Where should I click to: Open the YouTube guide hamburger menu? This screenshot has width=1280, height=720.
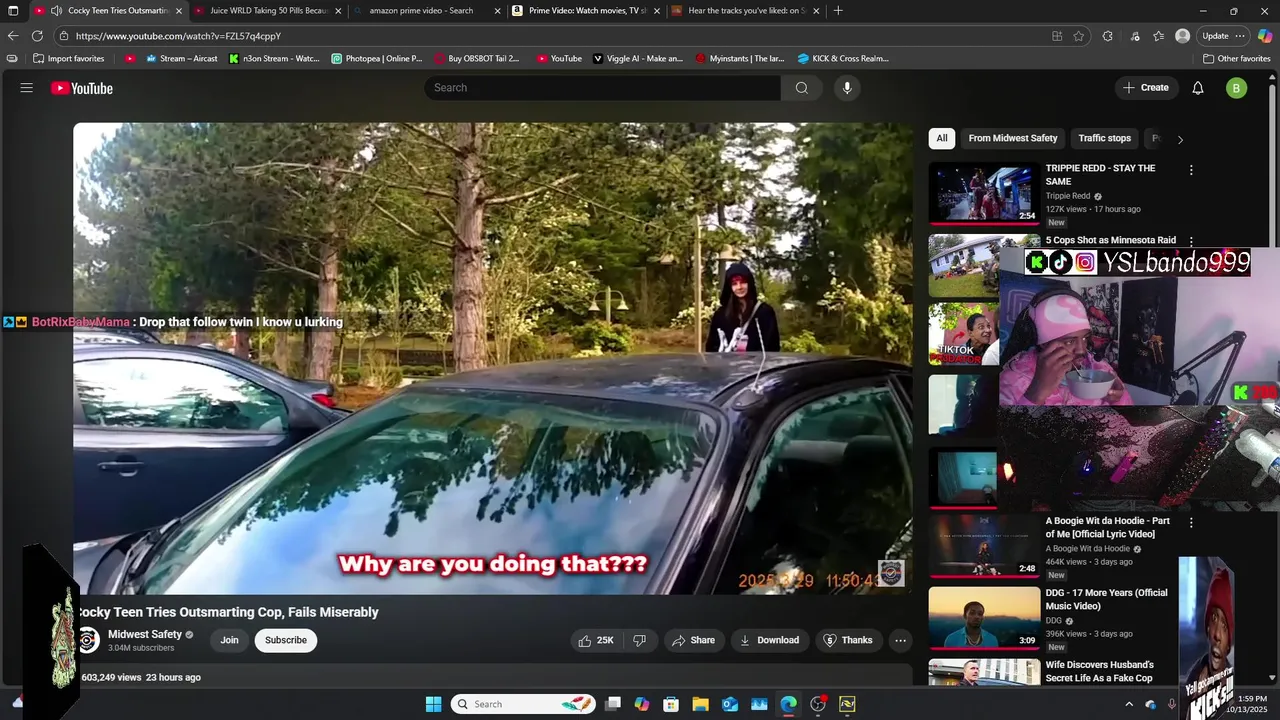coord(27,88)
